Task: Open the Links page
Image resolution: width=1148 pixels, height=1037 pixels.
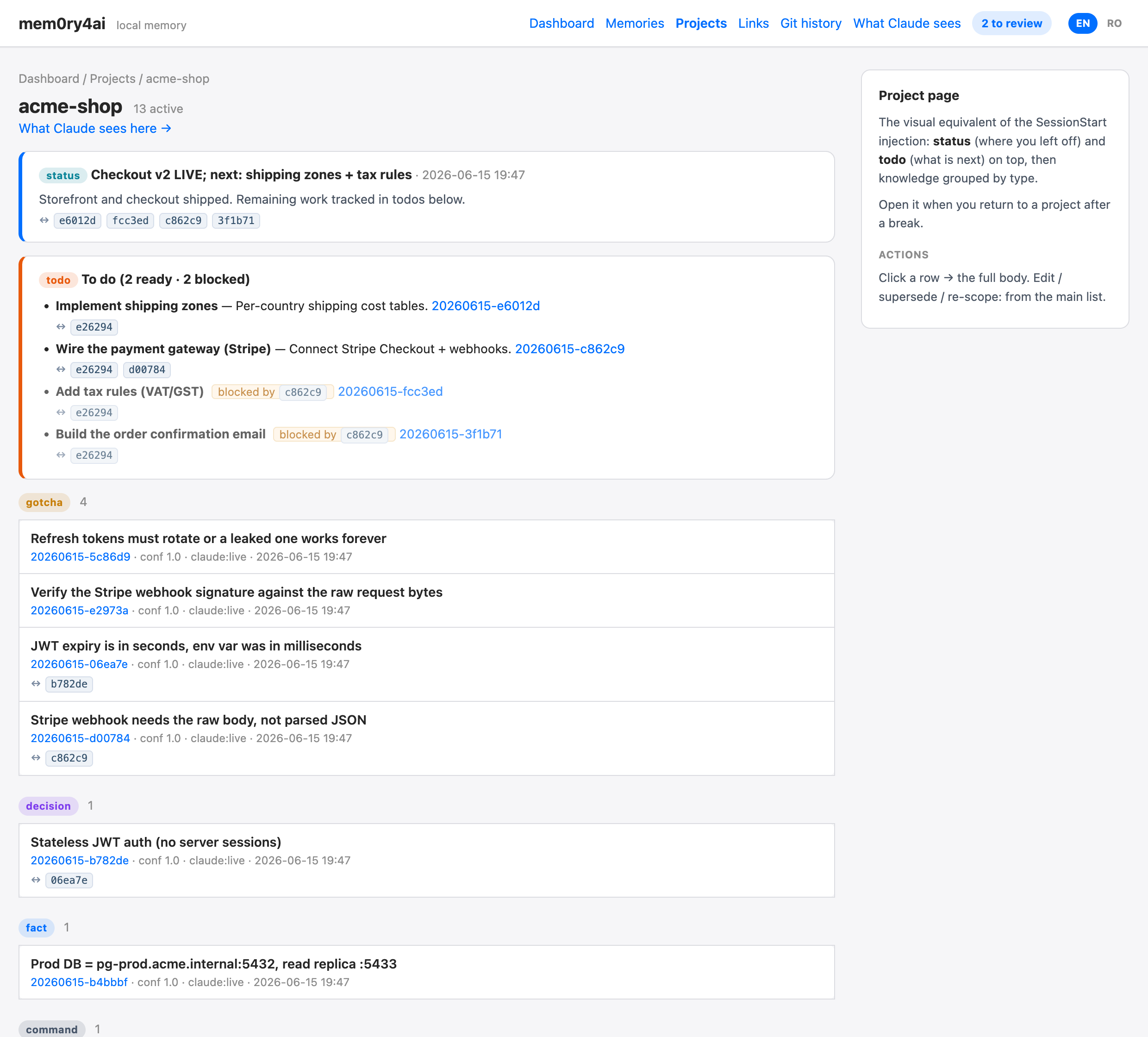Action: [753, 23]
